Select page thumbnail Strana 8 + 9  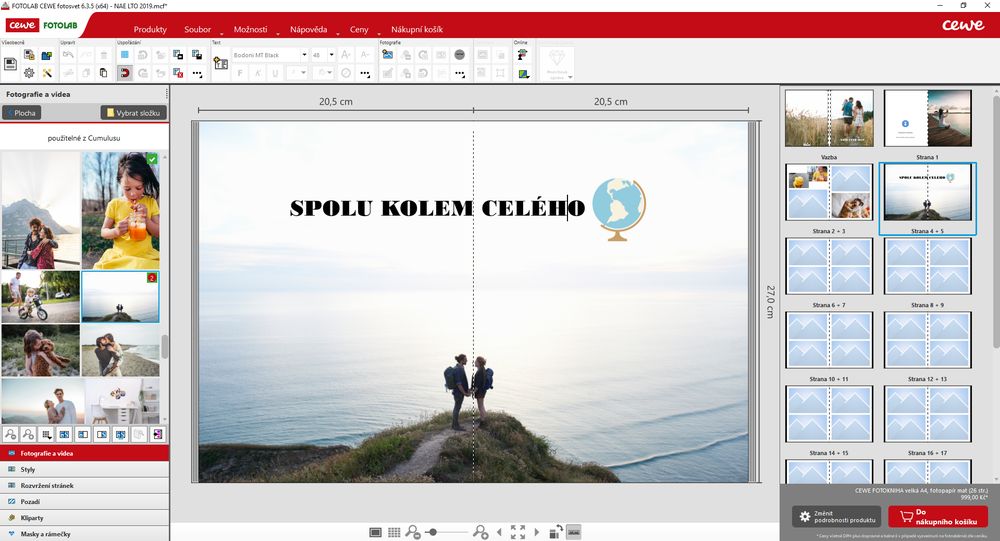[x=928, y=266]
